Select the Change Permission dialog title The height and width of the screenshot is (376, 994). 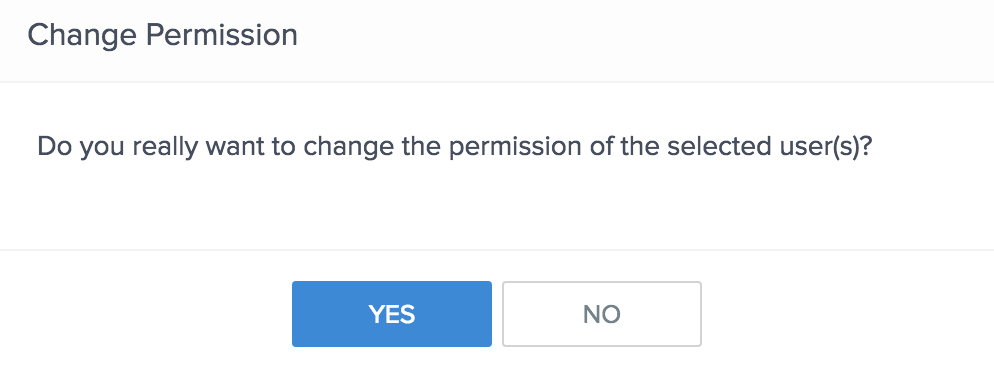tap(163, 35)
